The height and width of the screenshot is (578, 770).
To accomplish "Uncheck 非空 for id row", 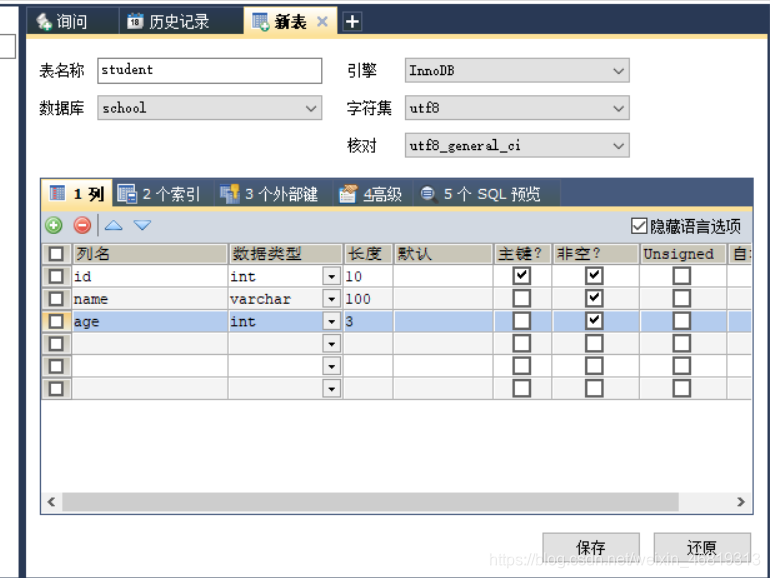I will [x=594, y=276].
